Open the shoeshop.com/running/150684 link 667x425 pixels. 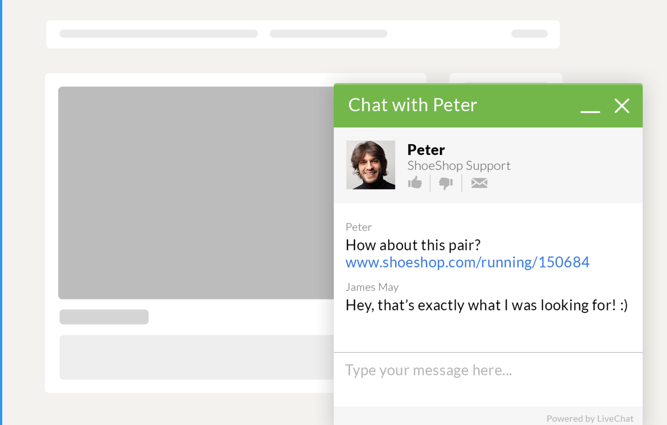click(x=467, y=262)
